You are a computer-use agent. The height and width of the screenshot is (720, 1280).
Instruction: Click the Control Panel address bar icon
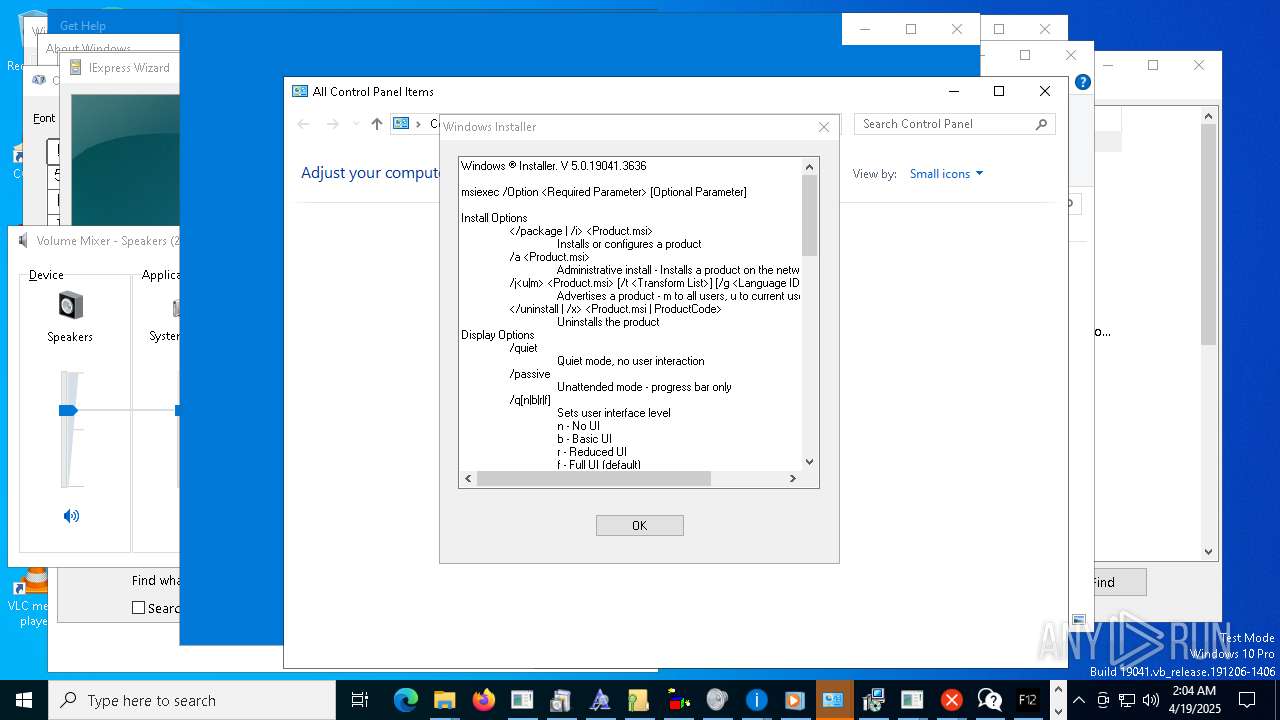coord(401,124)
